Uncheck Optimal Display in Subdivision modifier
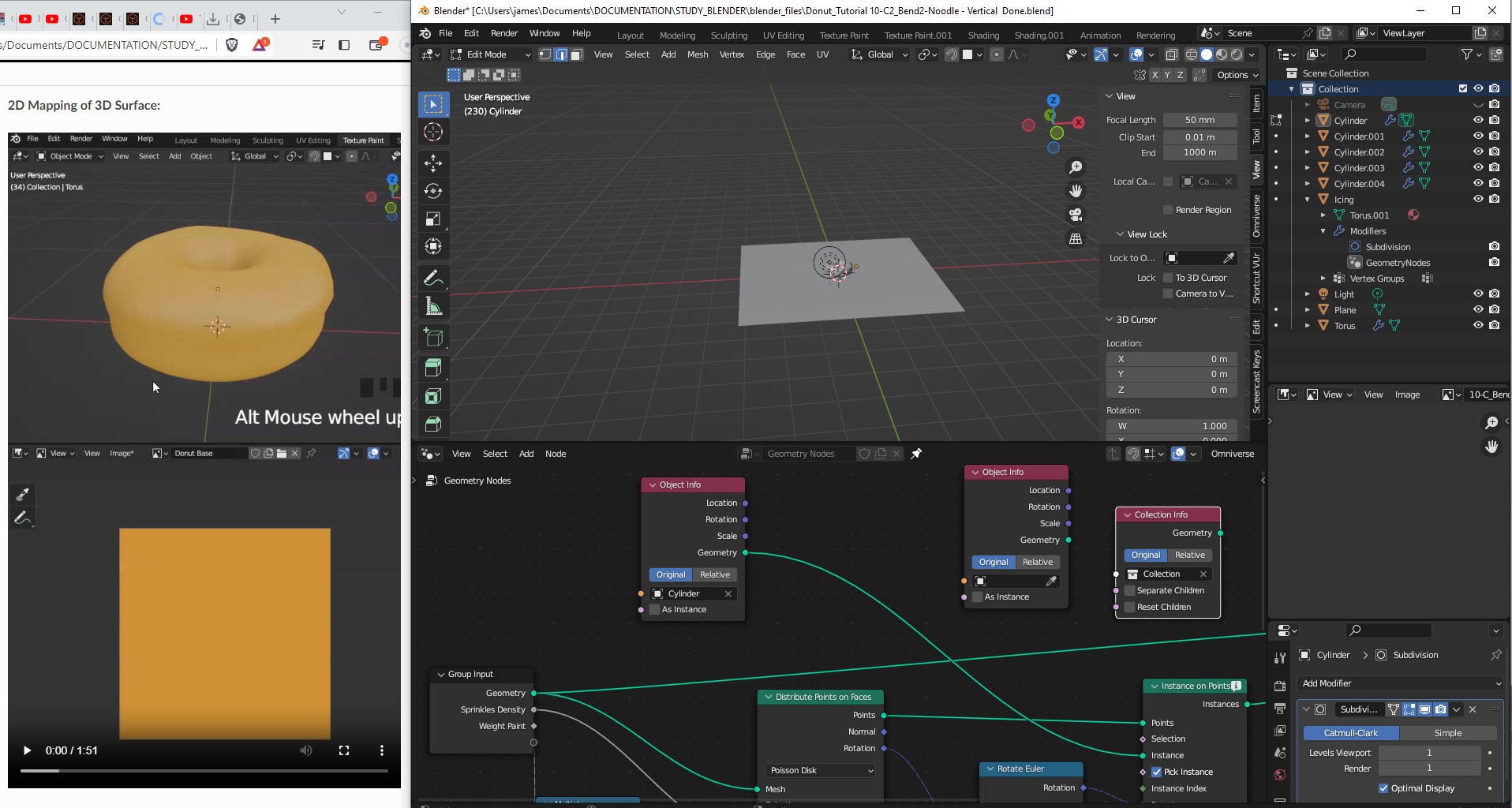Viewport: 1512px width, 808px height. point(1383,788)
